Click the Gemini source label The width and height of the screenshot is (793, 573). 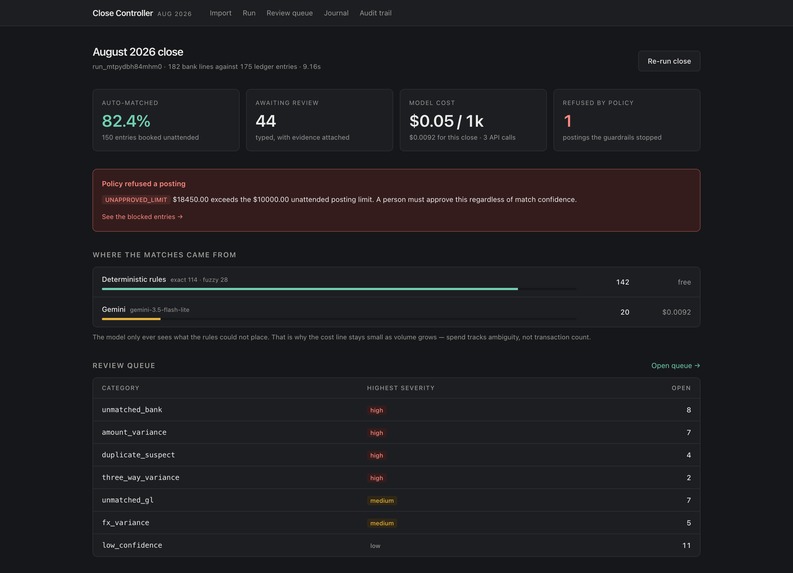(113, 309)
